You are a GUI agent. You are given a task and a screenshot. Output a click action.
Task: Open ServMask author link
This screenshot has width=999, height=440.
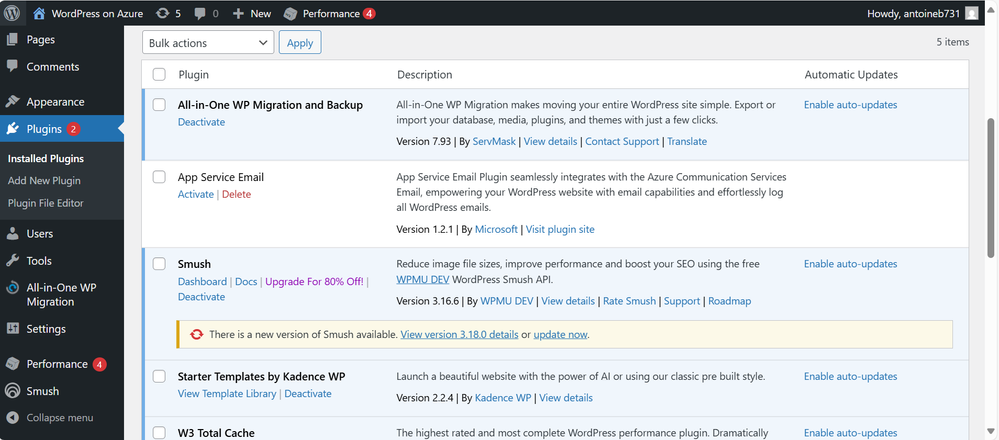coord(494,141)
